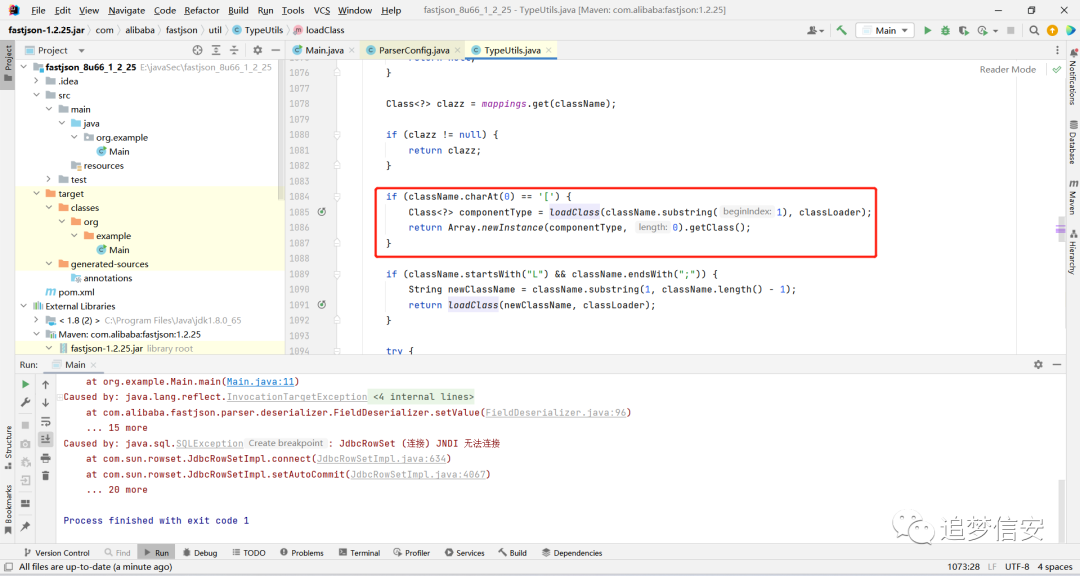Click Down the Stack Trace arrow
Viewport: 1080px width, 576px height.
(x=45, y=402)
